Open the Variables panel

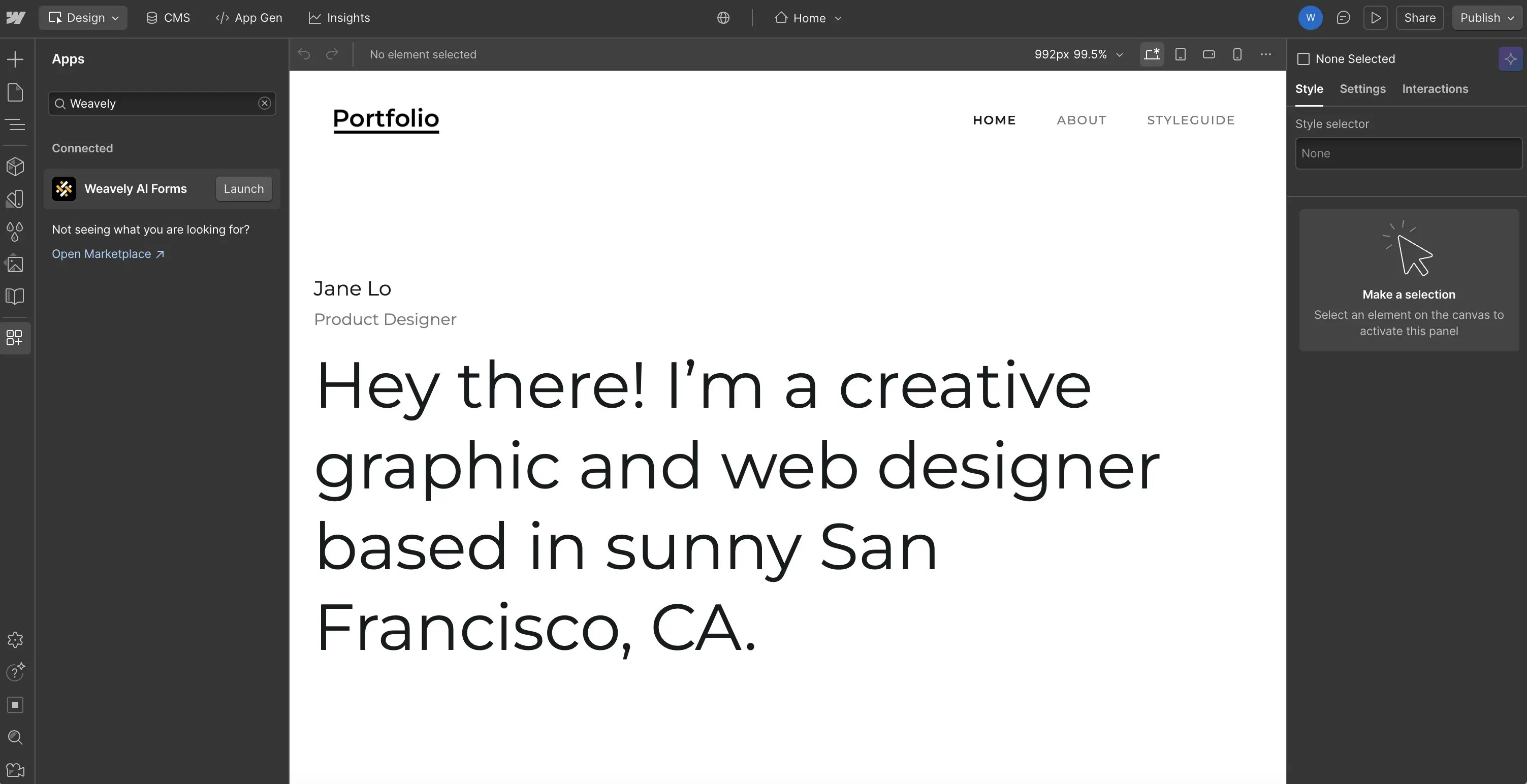tap(15, 231)
